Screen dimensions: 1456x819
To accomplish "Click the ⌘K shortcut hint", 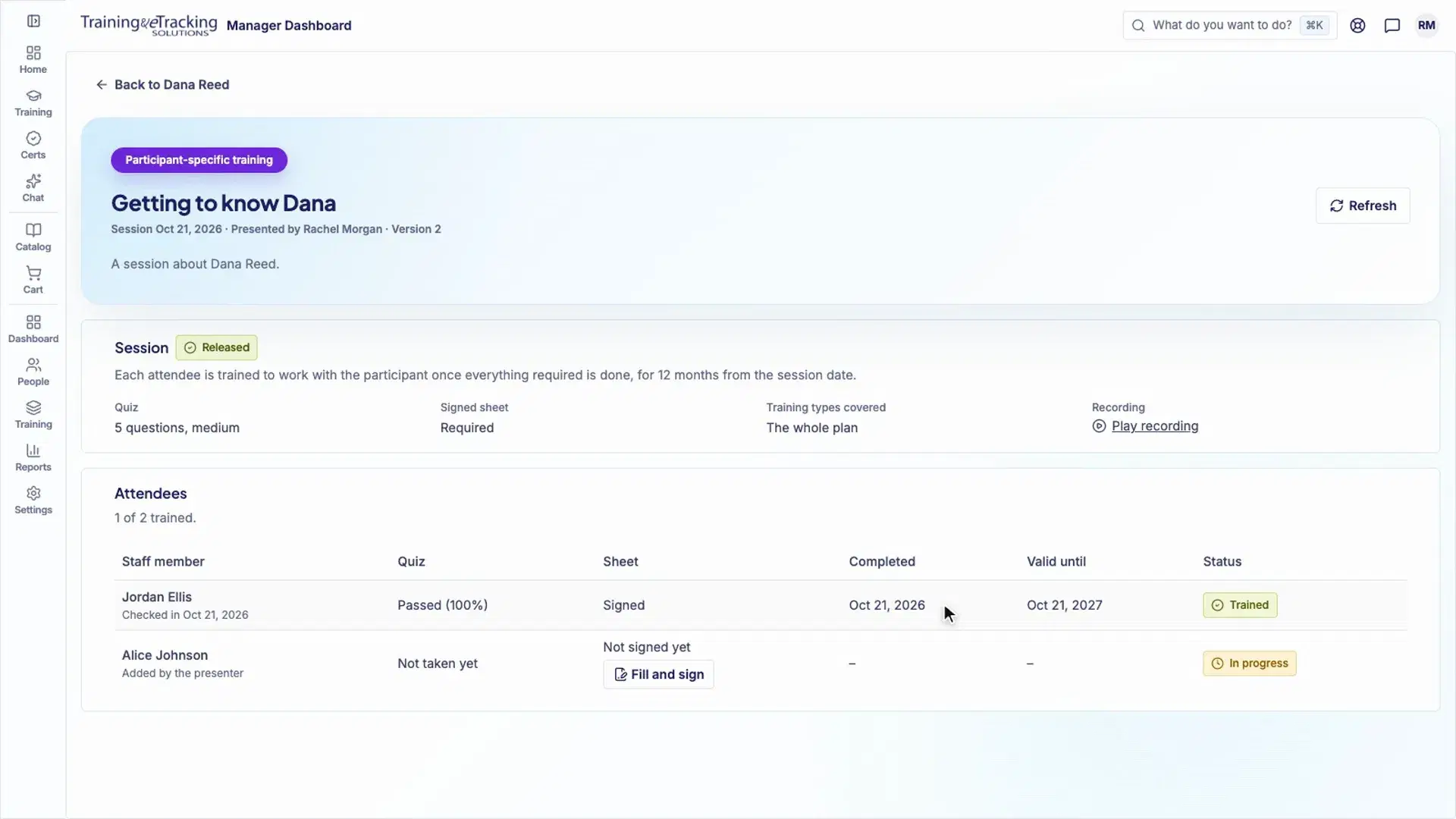I will pos(1314,25).
